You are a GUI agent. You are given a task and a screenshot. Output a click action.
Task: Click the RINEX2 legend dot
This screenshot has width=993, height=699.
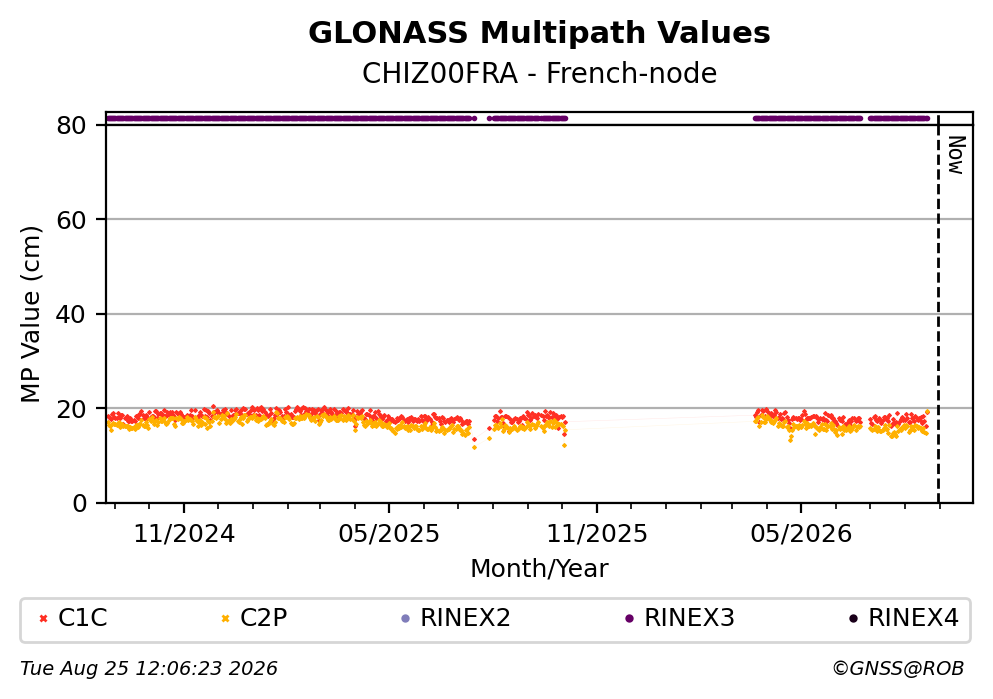click(x=406, y=619)
